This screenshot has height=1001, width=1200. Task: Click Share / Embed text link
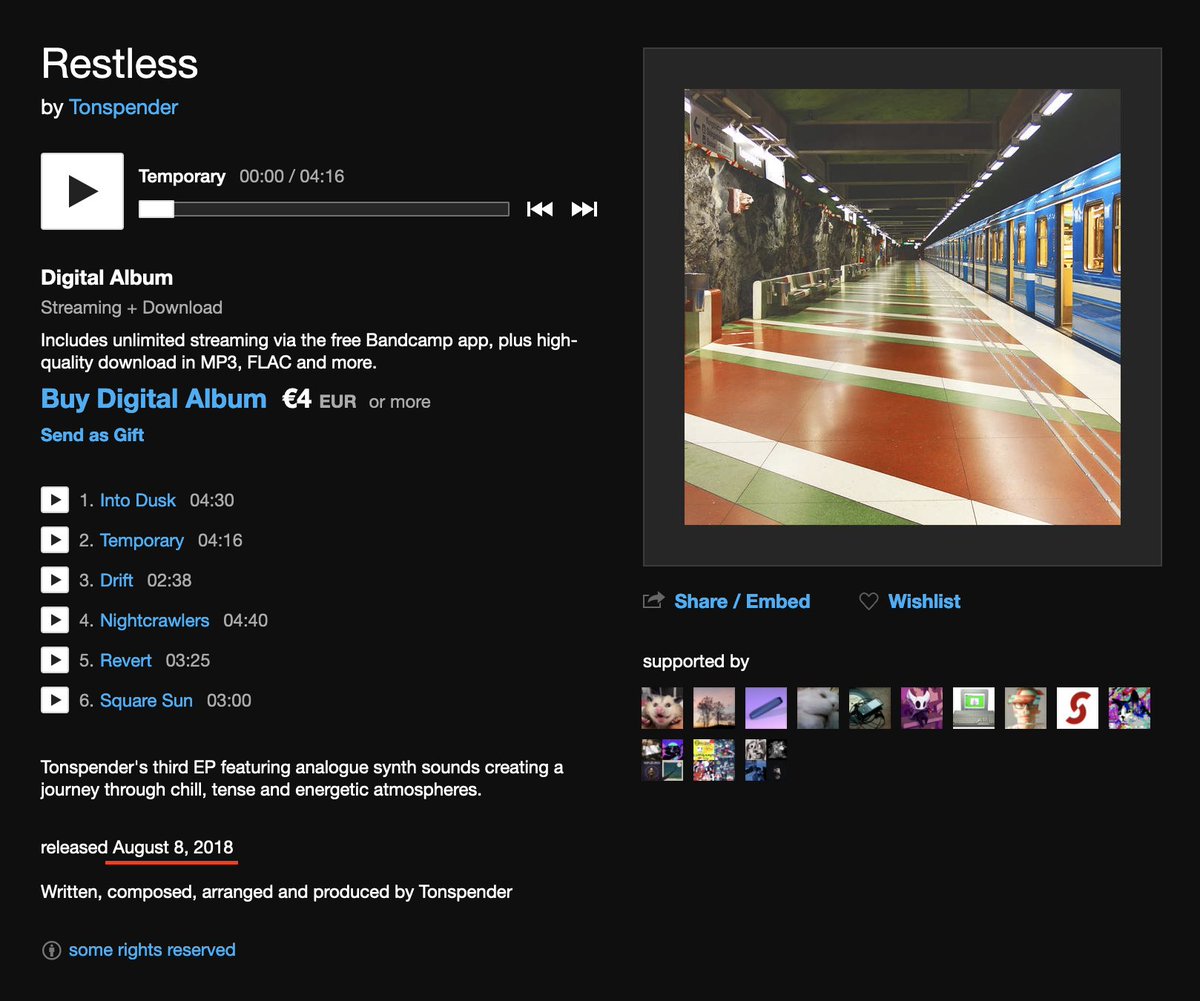[742, 601]
